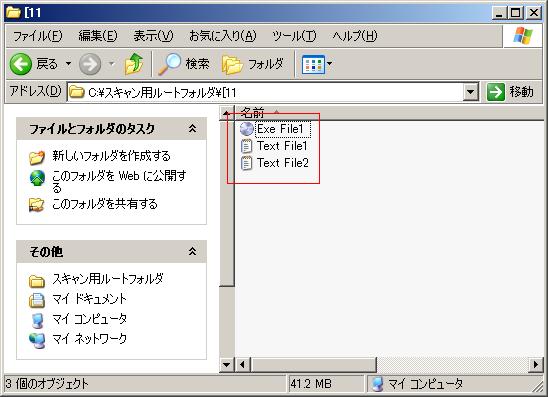Click the task pane scroll up arrow
The image size is (548, 397).
(x=226, y=113)
